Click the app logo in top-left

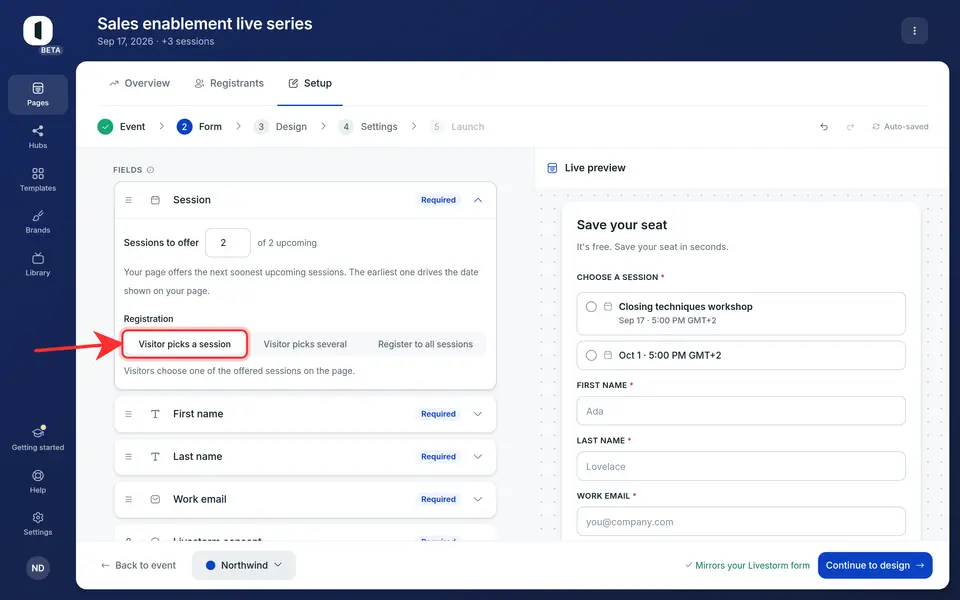pyautogui.click(x=38, y=31)
